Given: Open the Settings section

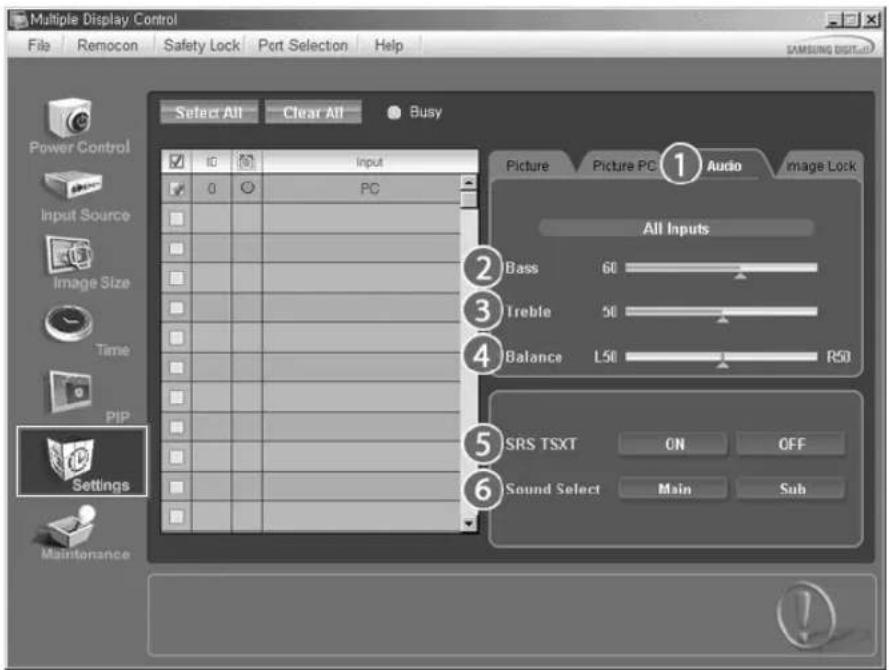Looking at the screenshot, I should tap(82, 461).
